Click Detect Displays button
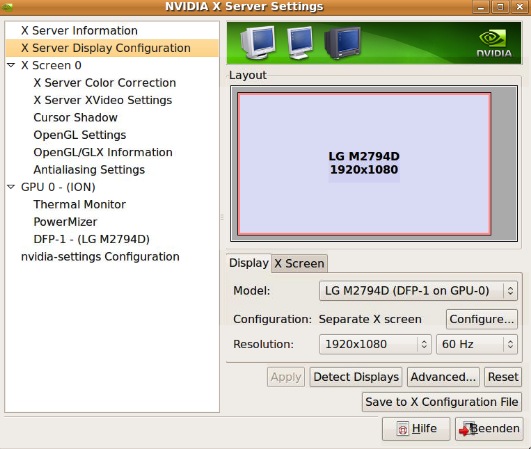The height and width of the screenshot is (449, 531). coord(356,377)
